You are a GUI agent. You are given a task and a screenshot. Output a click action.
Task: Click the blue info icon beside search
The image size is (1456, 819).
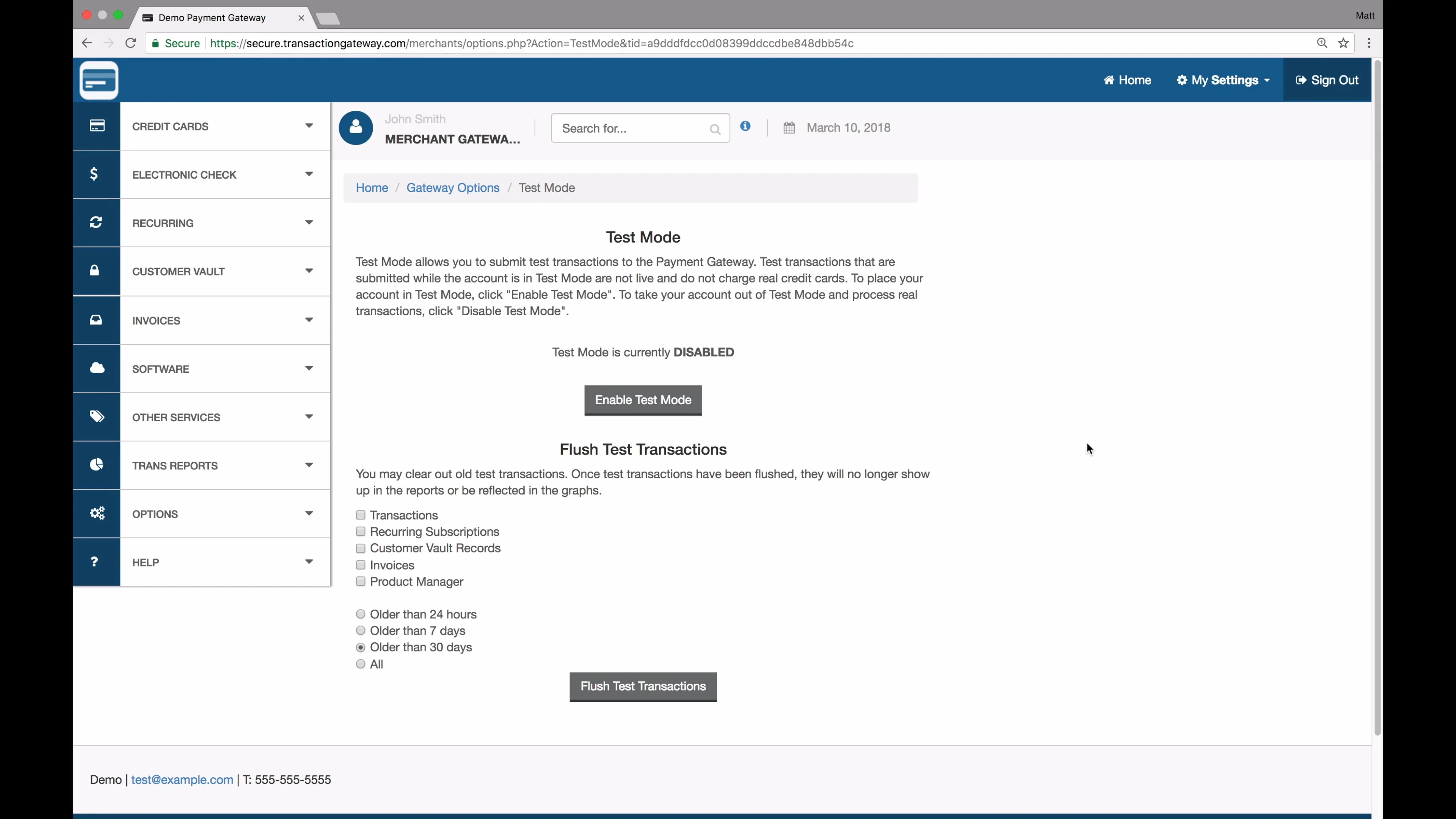point(745,127)
